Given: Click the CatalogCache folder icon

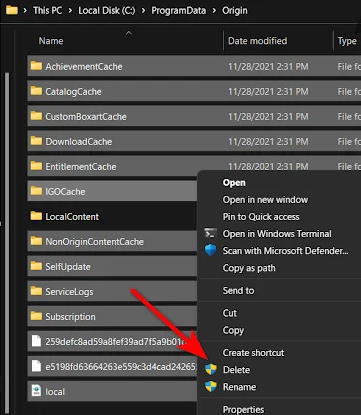Looking at the screenshot, I should [x=36, y=91].
